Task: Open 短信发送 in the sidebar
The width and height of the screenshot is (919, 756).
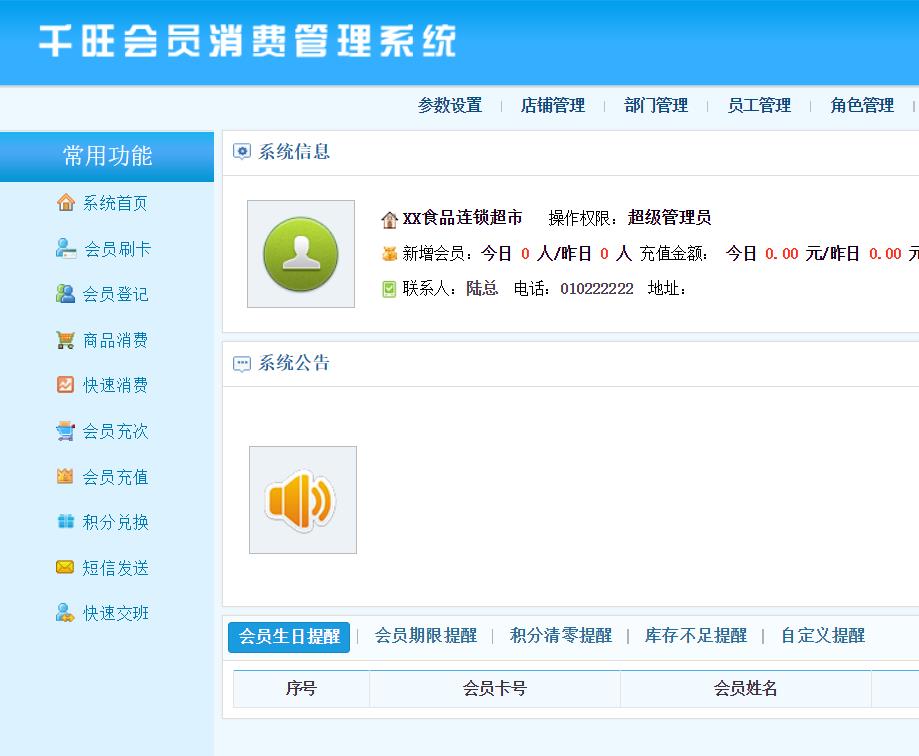Action: coord(115,568)
